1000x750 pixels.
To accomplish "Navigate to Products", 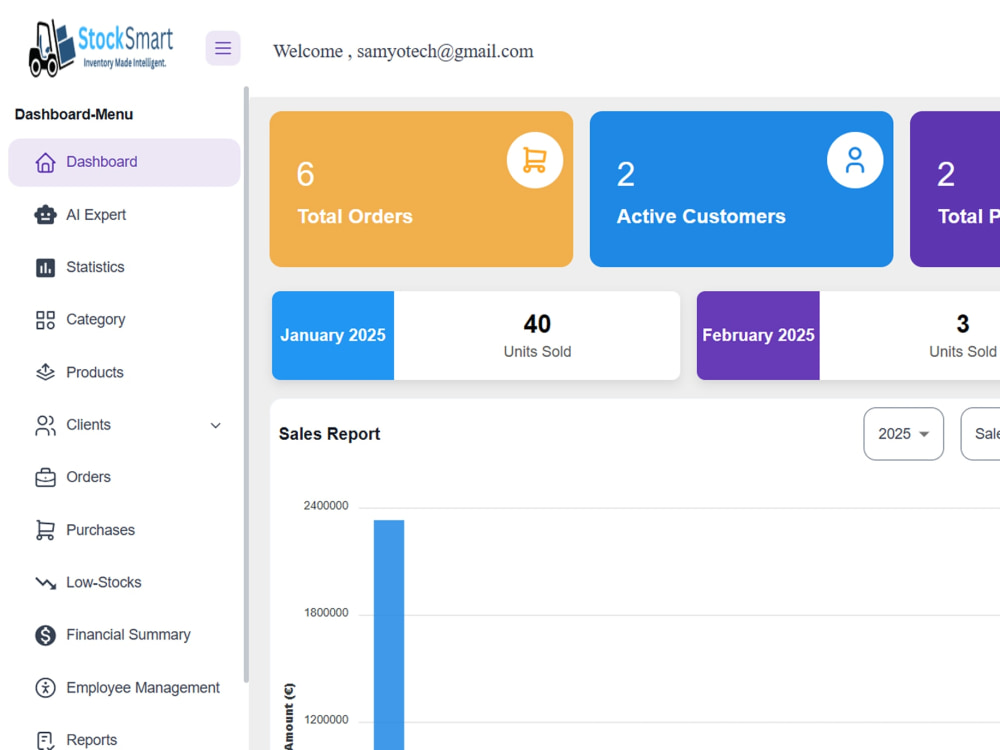I will tap(124, 372).
